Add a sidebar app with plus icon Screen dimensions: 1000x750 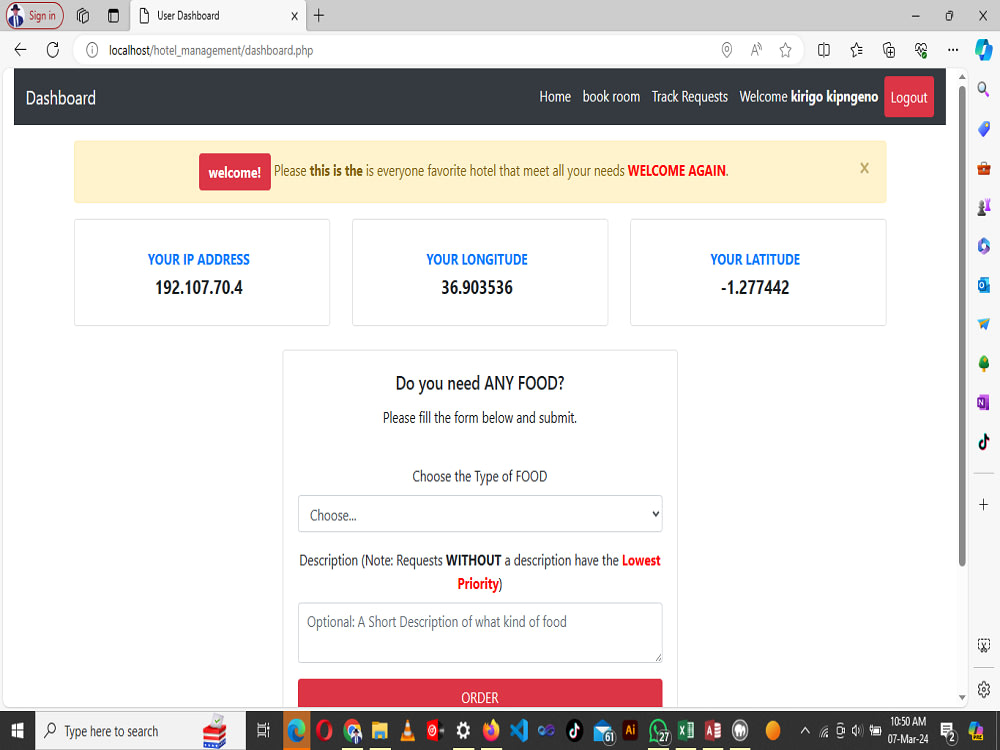click(983, 504)
